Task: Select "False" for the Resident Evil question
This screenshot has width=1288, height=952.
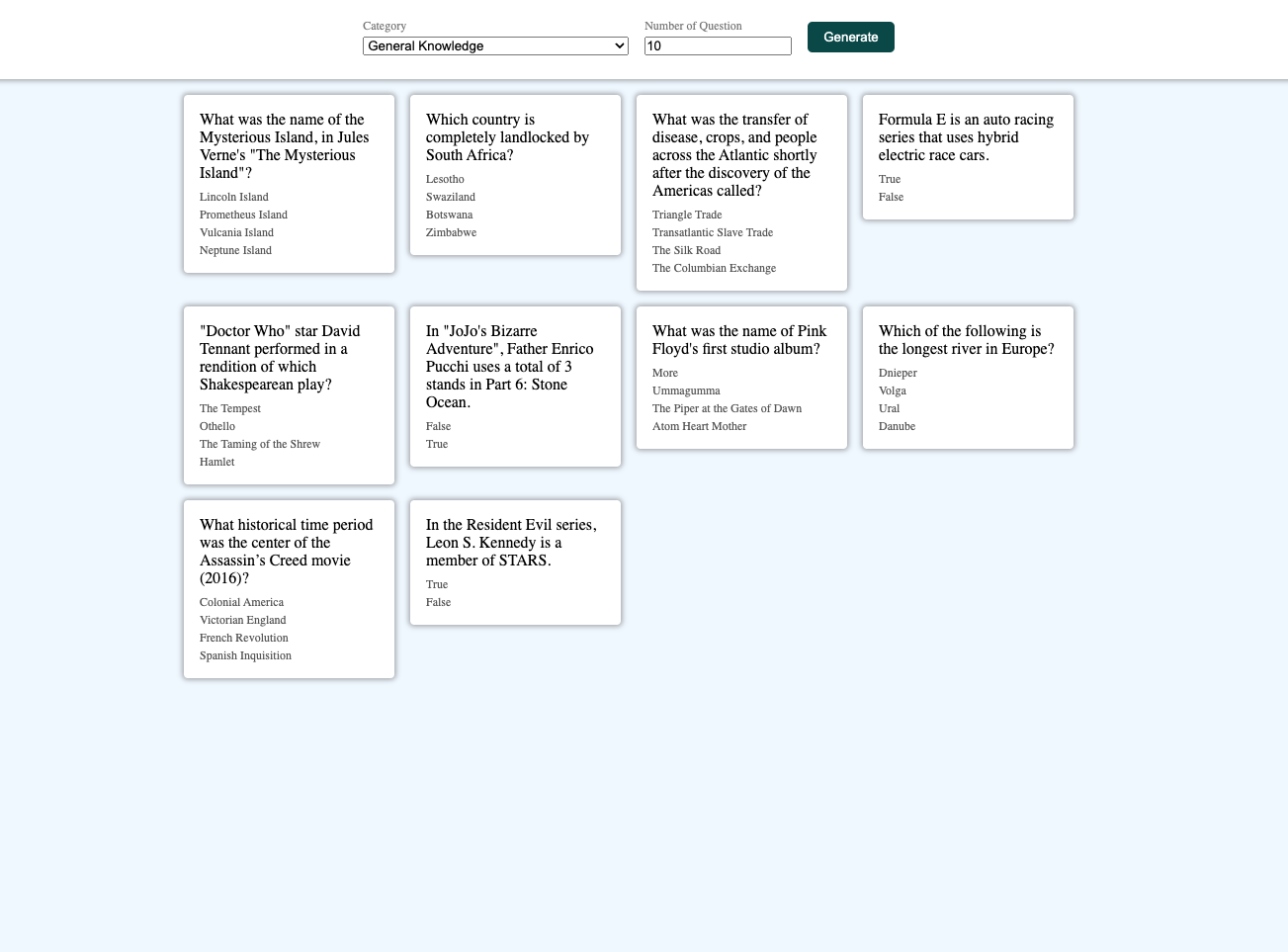Action: coord(438,602)
